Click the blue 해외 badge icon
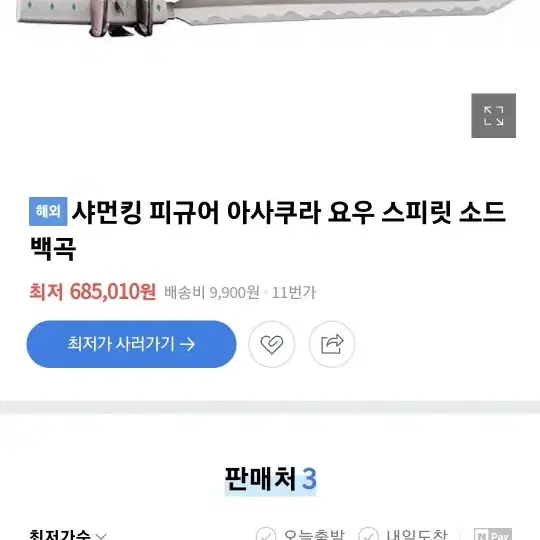 (x=48, y=211)
